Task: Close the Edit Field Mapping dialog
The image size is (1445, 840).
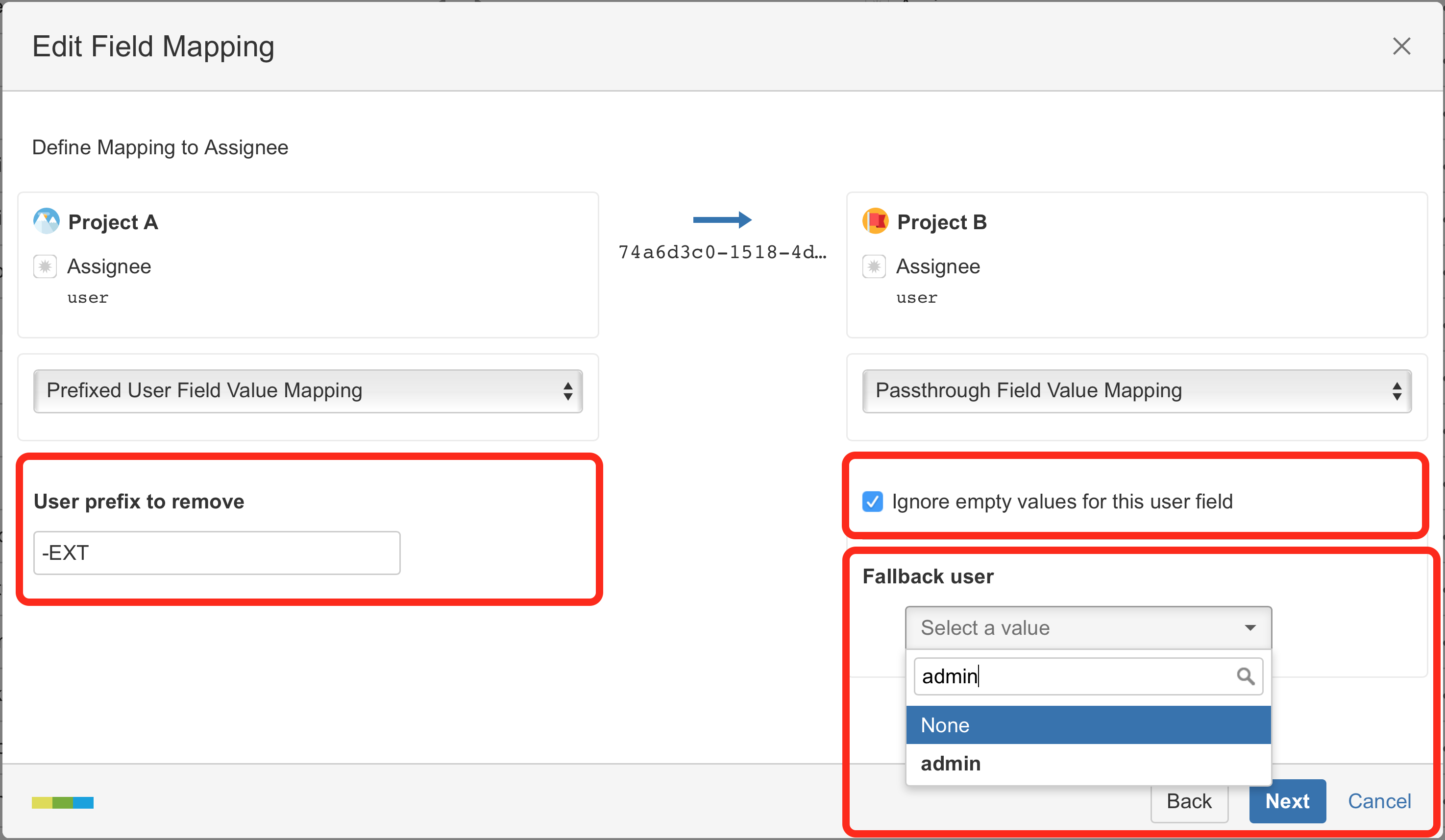Action: click(1401, 47)
